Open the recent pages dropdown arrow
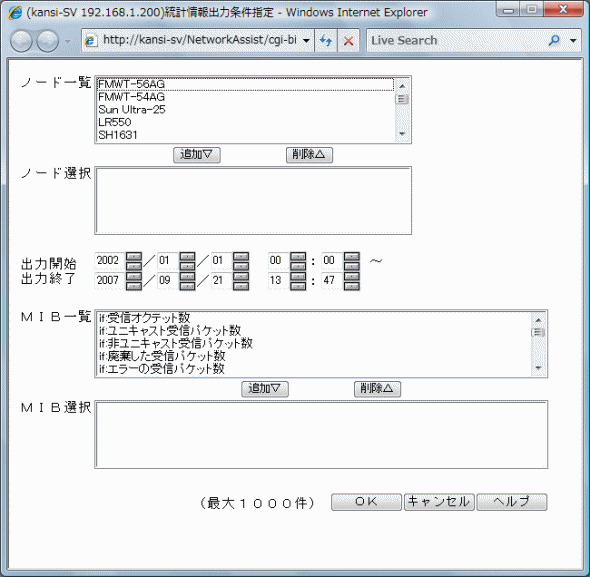590x577 pixels. pos(68,41)
